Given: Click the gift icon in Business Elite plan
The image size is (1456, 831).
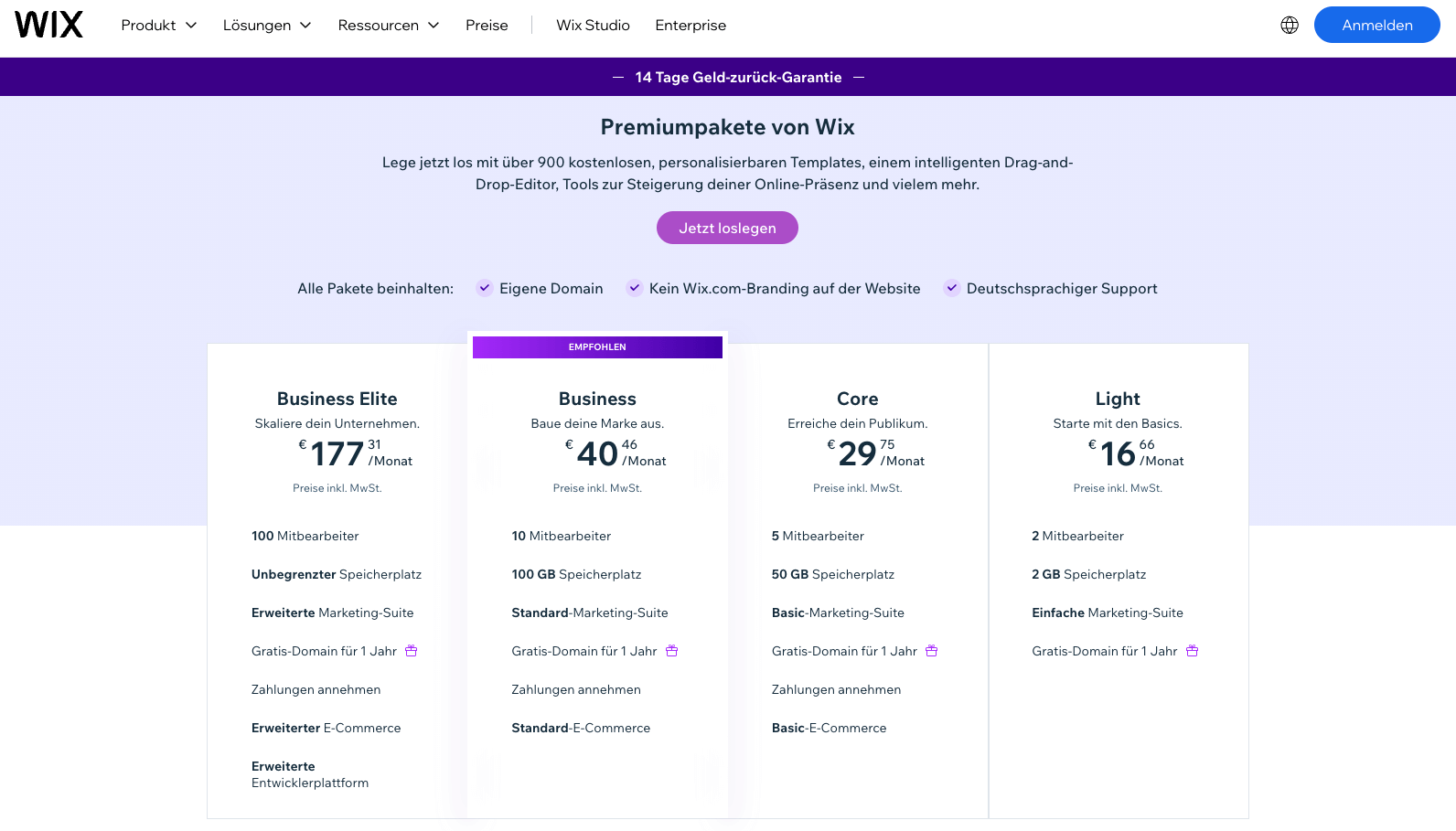Looking at the screenshot, I should click(412, 651).
